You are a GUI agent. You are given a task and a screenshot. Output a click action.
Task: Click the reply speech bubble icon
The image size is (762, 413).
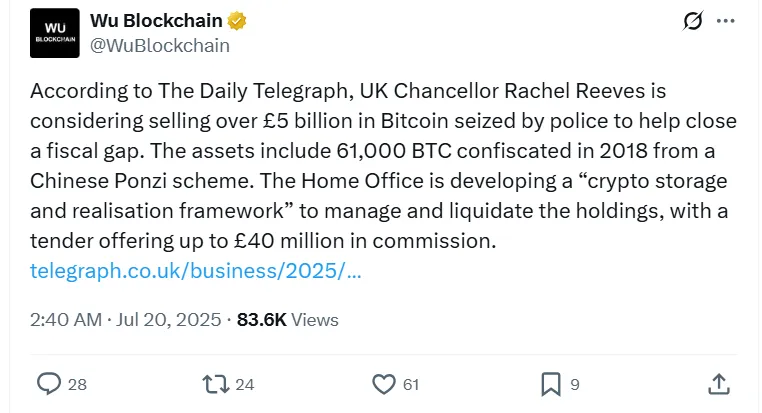point(48,383)
